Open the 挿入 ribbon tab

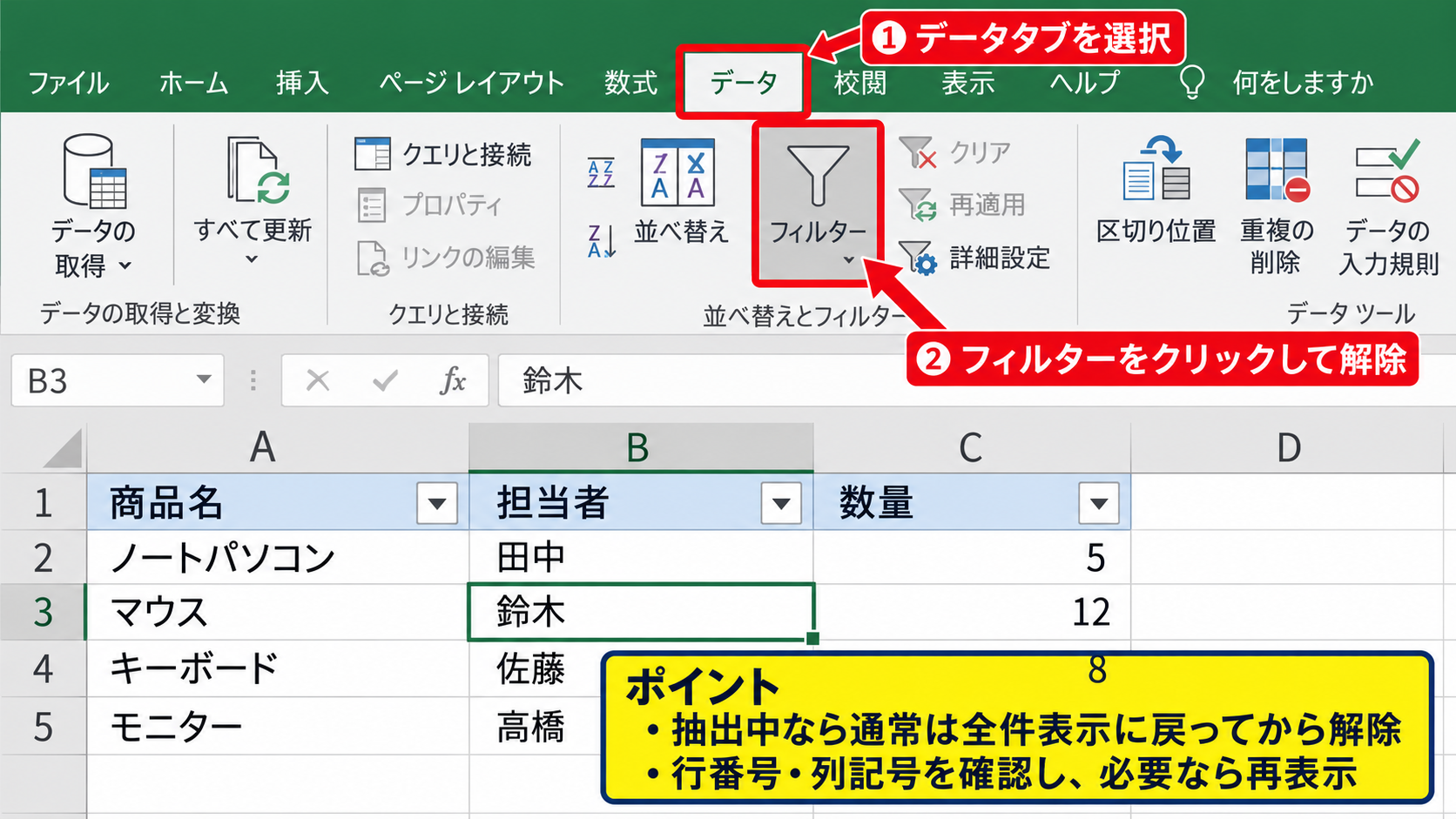pyautogui.click(x=302, y=83)
